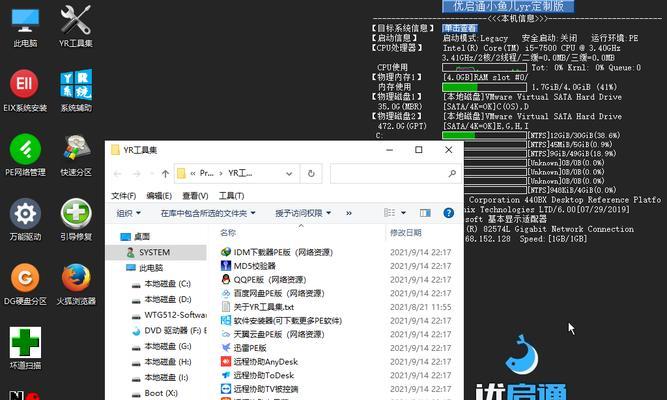This screenshot has height=400, width=667.
Task: Select Boot (X:) in the tree
Action: point(161,393)
